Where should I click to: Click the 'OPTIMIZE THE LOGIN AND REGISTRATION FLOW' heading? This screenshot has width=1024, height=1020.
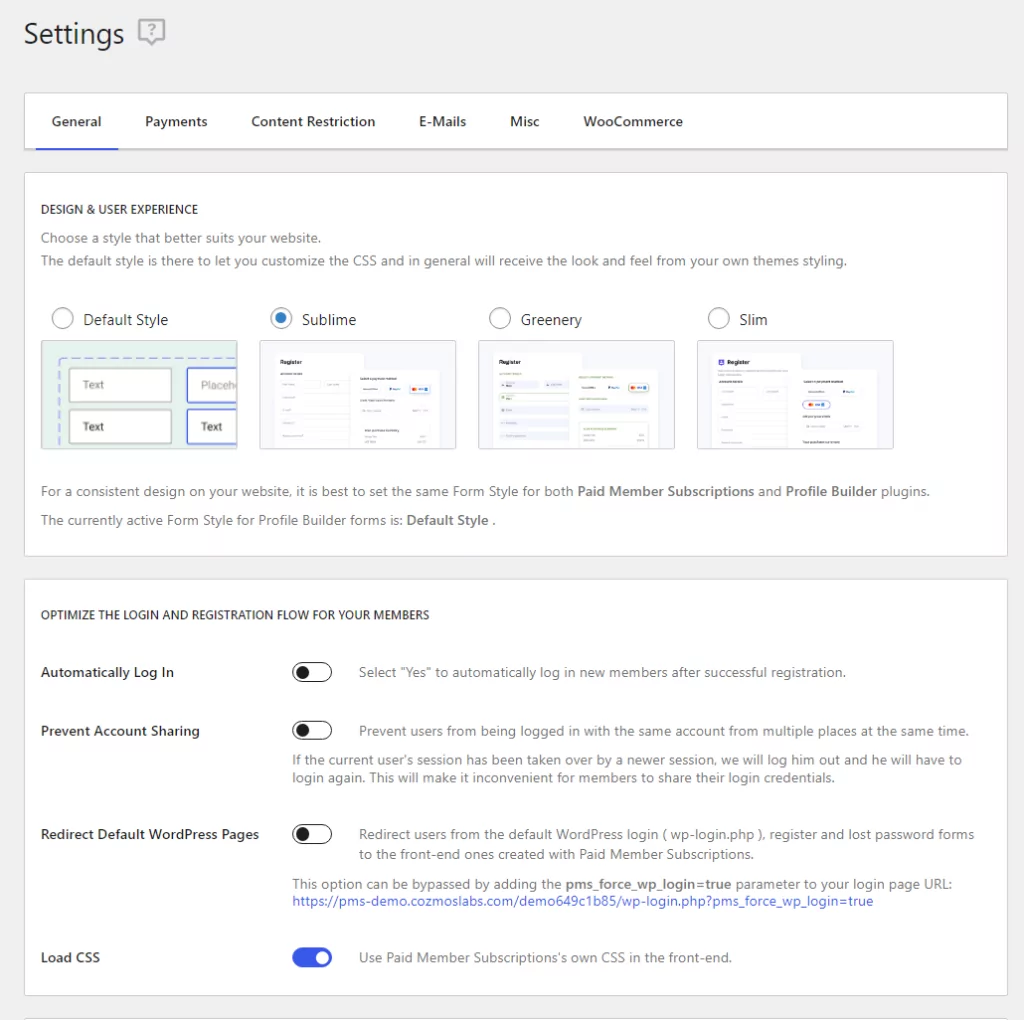click(x=235, y=615)
